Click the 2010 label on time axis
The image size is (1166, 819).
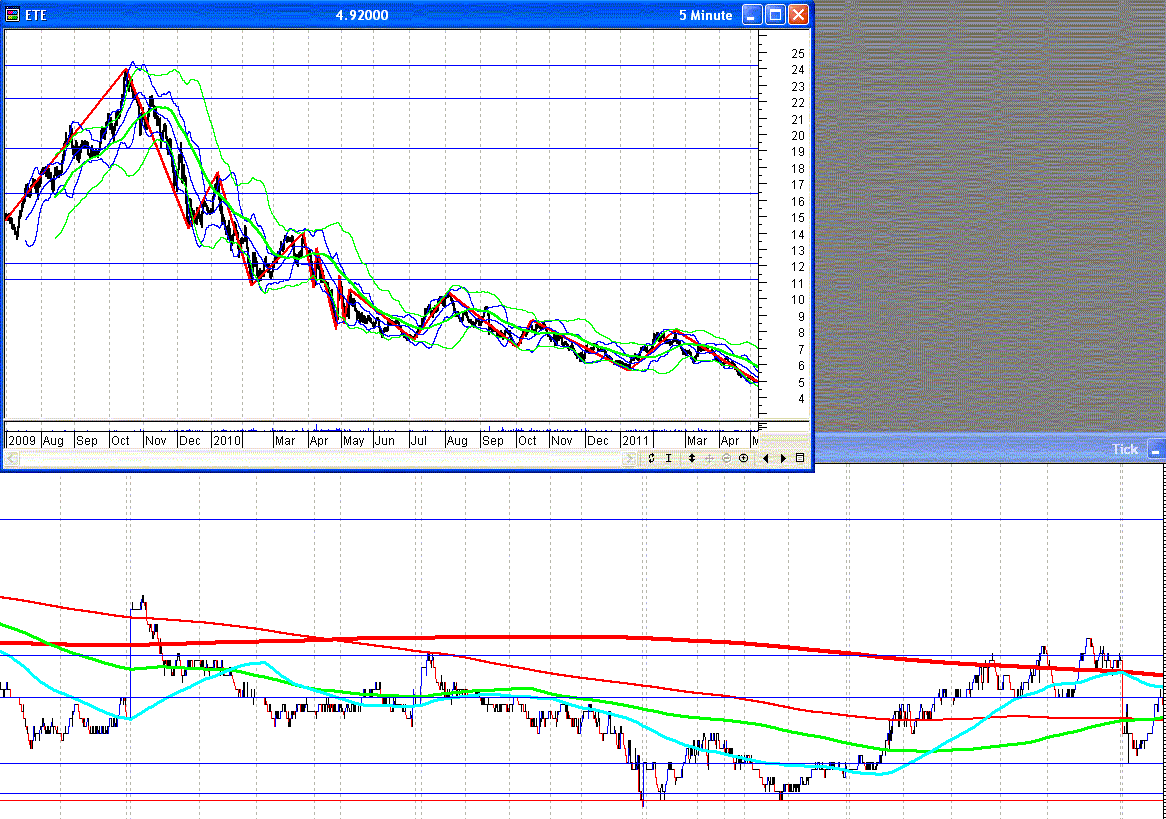pos(226,440)
